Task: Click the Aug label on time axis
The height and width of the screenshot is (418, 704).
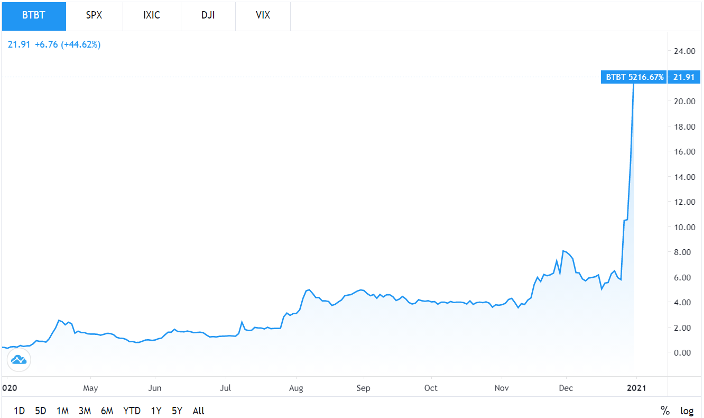Action: (x=296, y=388)
